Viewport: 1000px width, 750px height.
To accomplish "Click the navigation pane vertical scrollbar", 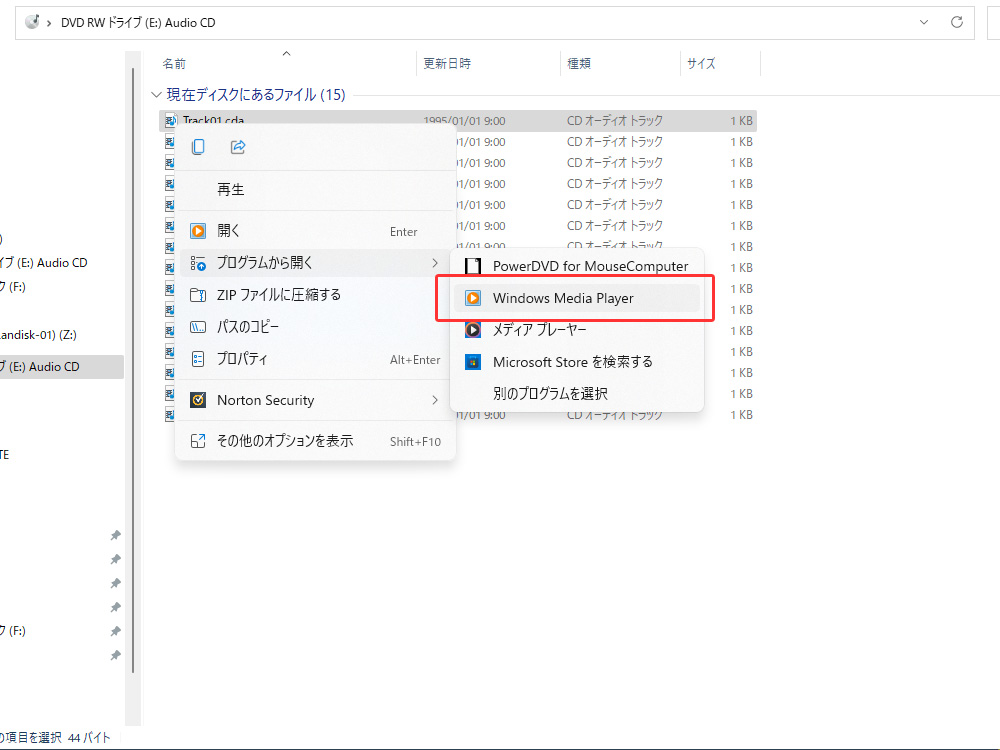I will (133, 370).
